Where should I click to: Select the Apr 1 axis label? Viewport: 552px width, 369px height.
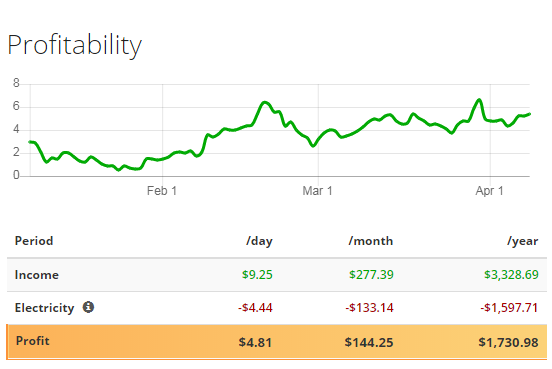pyautogui.click(x=490, y=191)
